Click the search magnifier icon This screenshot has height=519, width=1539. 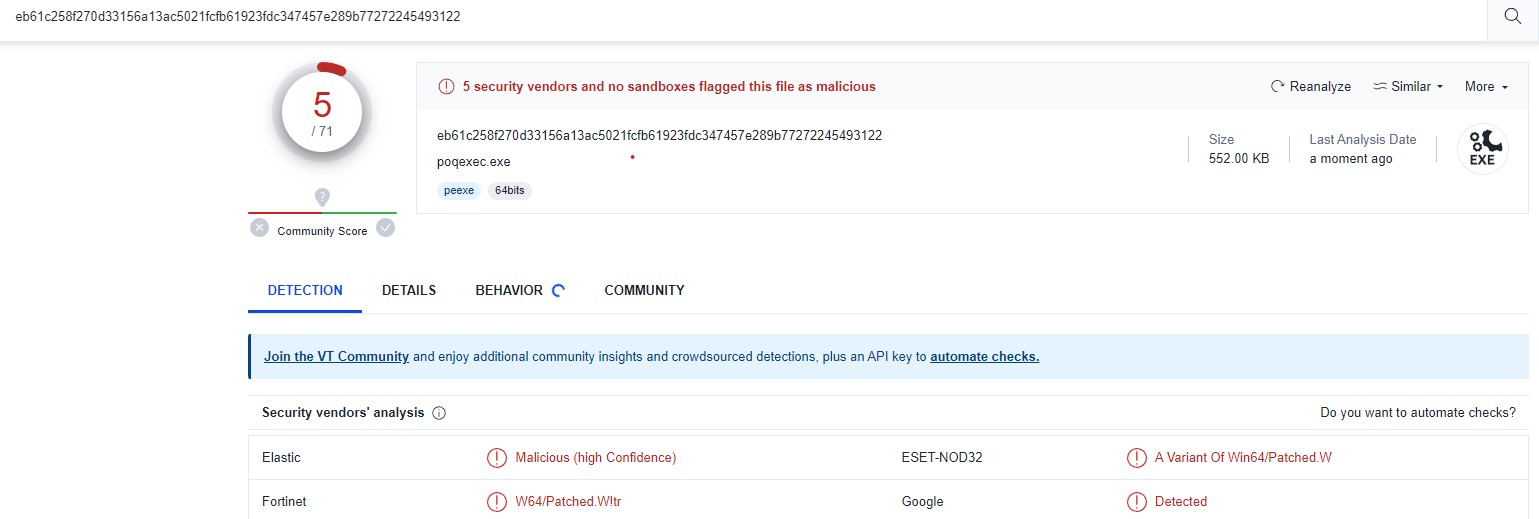(x=1513, y=17)
